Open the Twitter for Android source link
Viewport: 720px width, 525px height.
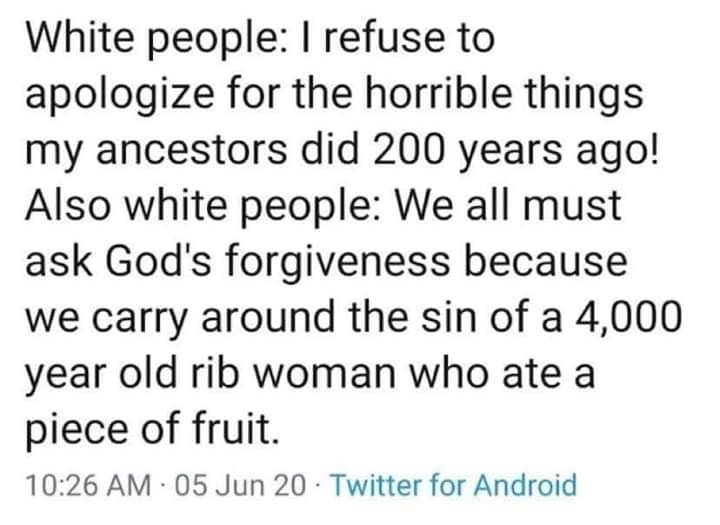click(453, 487)
